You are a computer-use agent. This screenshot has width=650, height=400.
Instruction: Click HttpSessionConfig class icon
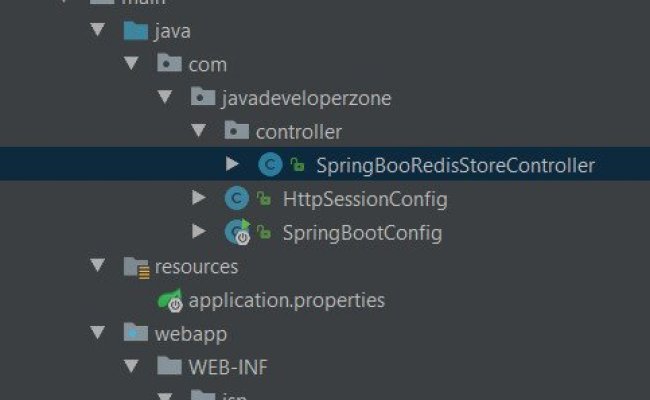[x=237, y=198]
